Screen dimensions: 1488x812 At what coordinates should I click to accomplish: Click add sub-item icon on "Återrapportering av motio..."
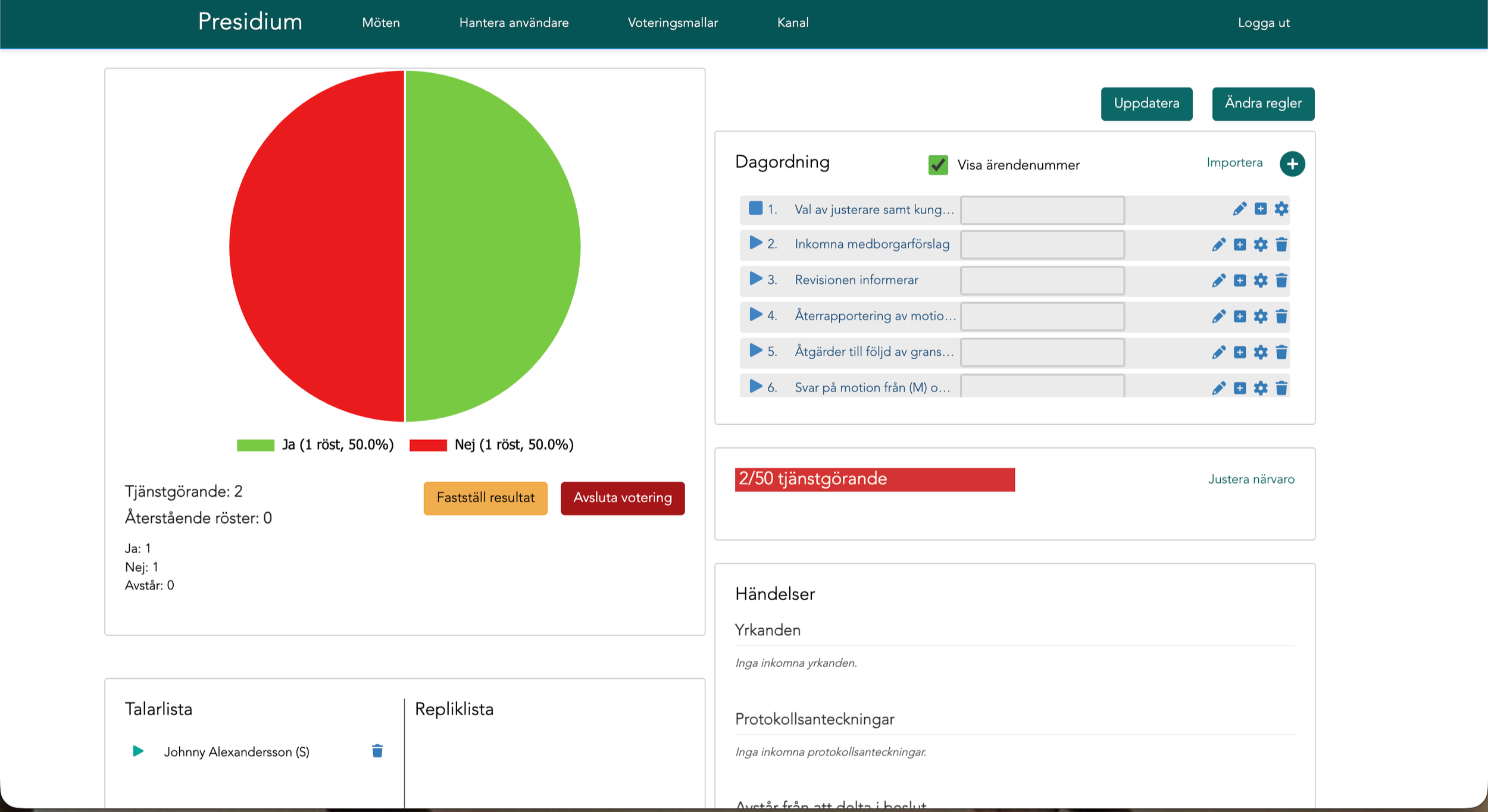(1240, 316)
